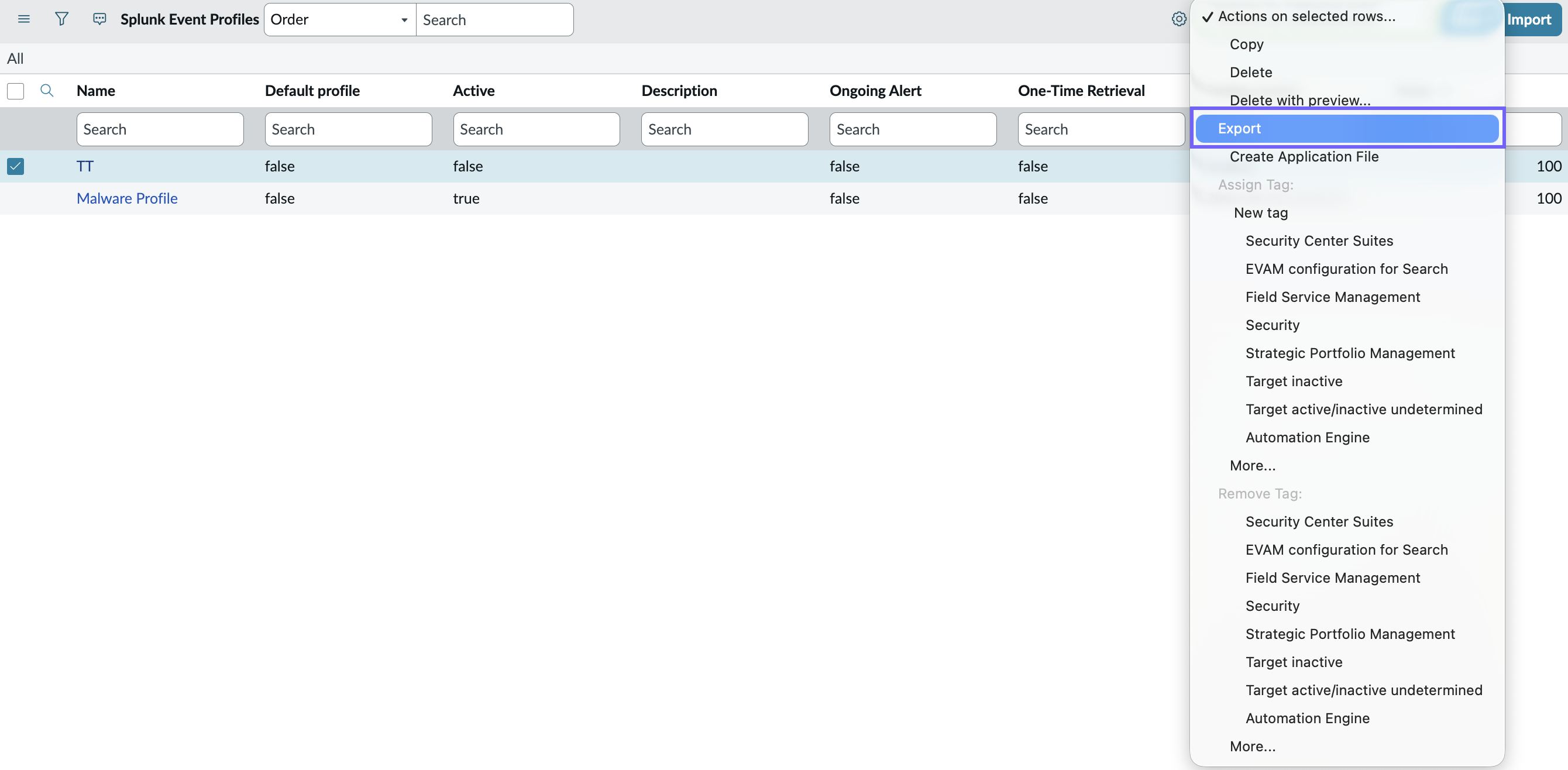This screenshot has height=770, width=1568.
Task: Remove the EVAM configuration for Search tag
Action: tap(1346, 549)
